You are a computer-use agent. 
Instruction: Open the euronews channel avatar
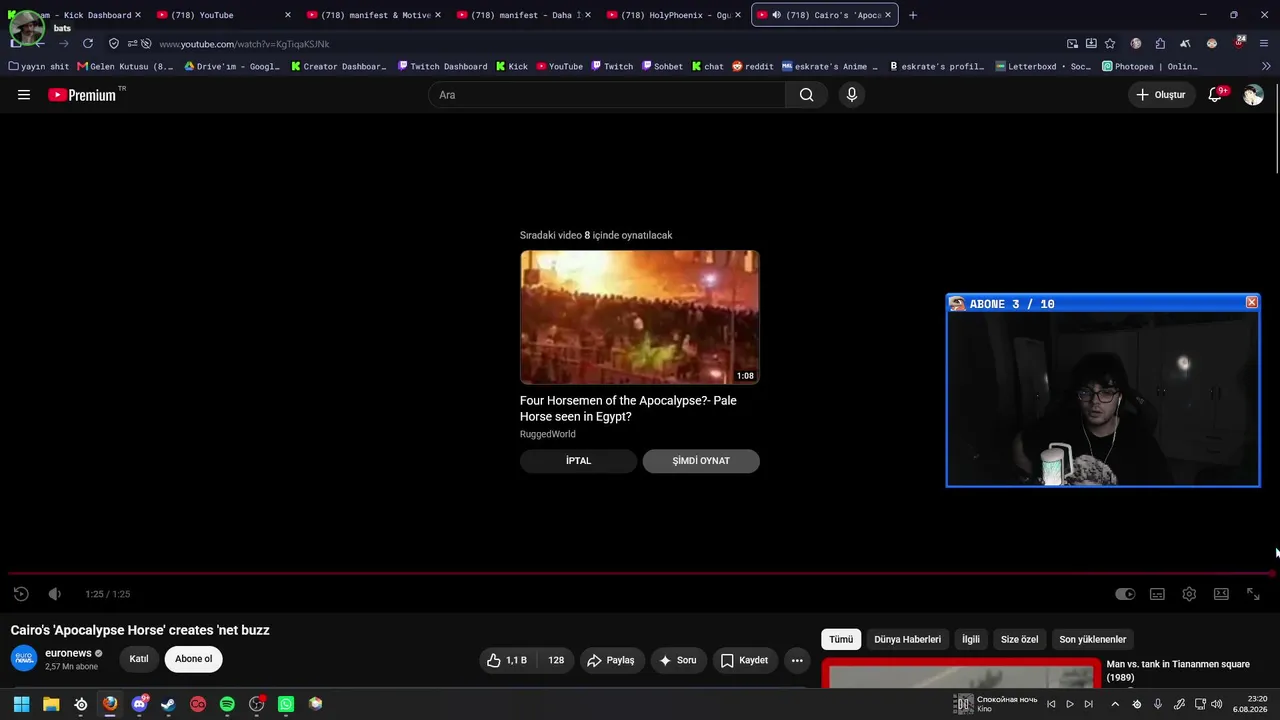click(24, 659)
